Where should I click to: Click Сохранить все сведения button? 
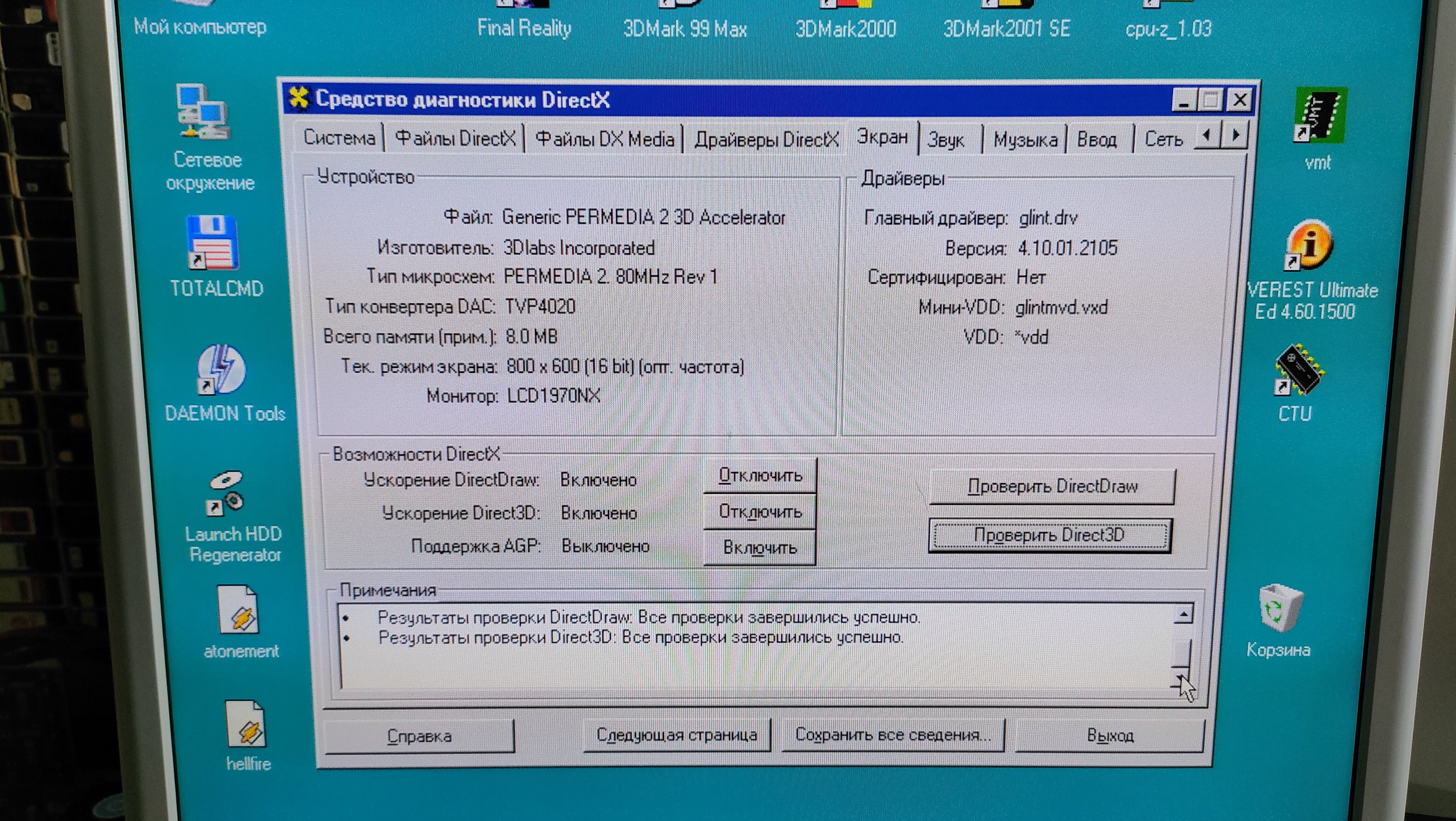(892, 735)
